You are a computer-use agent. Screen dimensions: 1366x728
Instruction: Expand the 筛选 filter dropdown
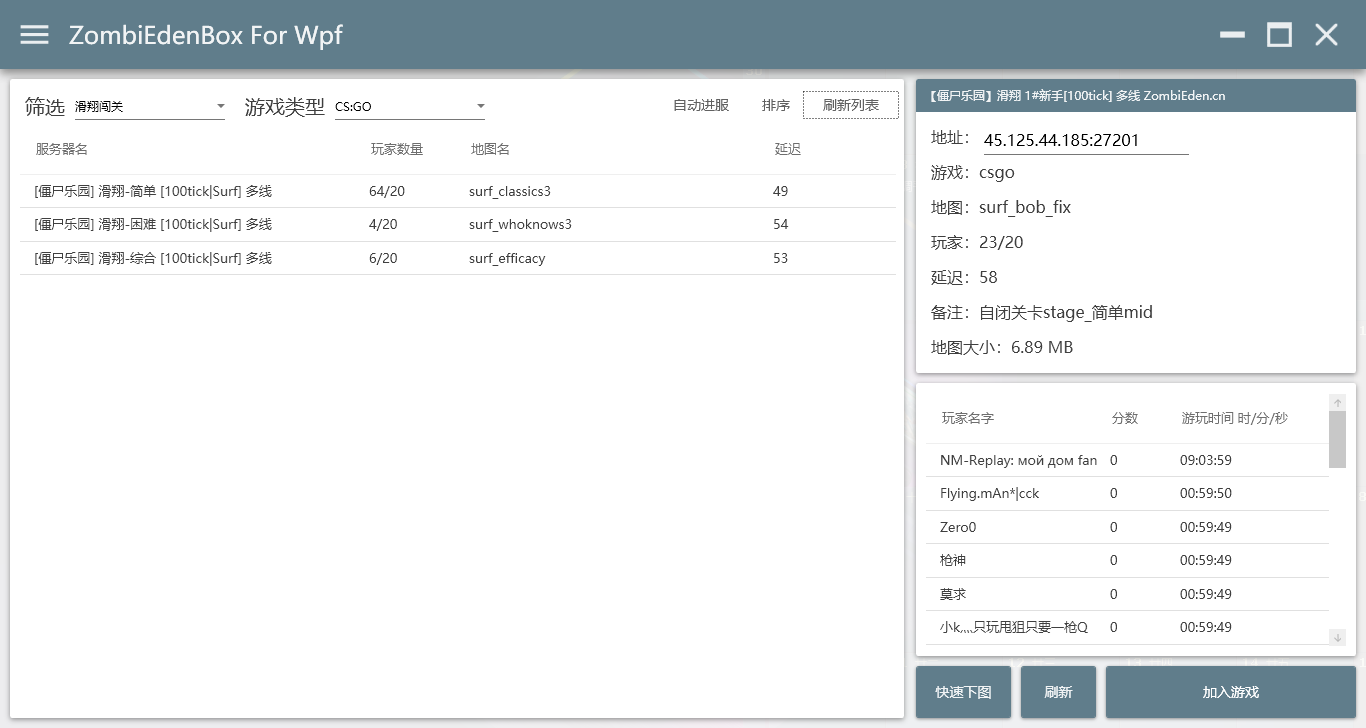(149, 106)
